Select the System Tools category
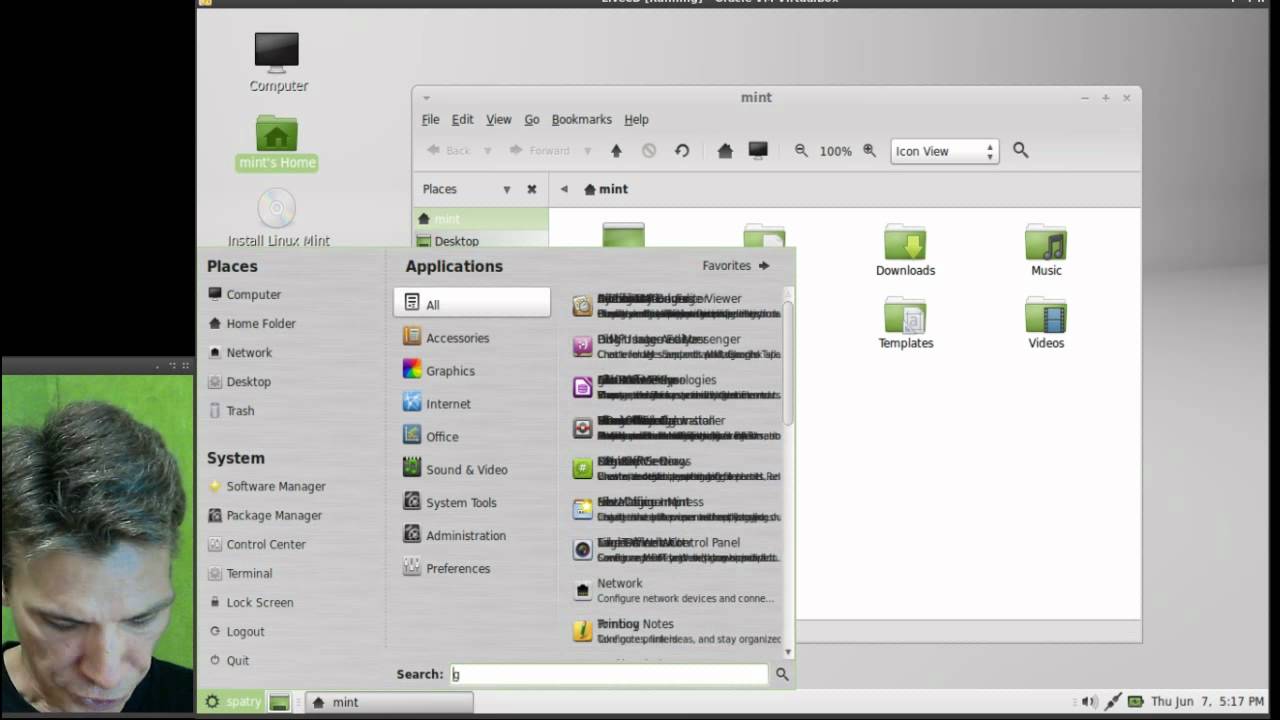The width and height of the screenshot is (1280, 720). click(x=472, y=502)
